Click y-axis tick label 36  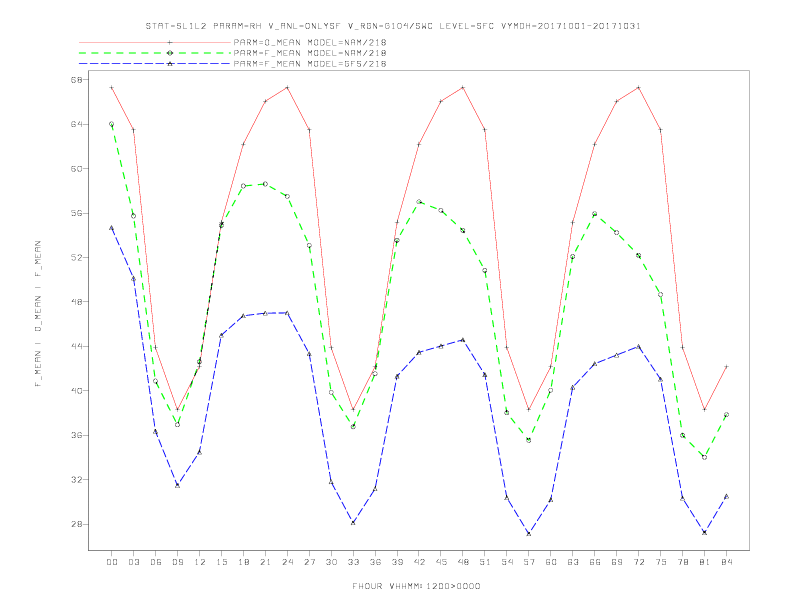77,435
